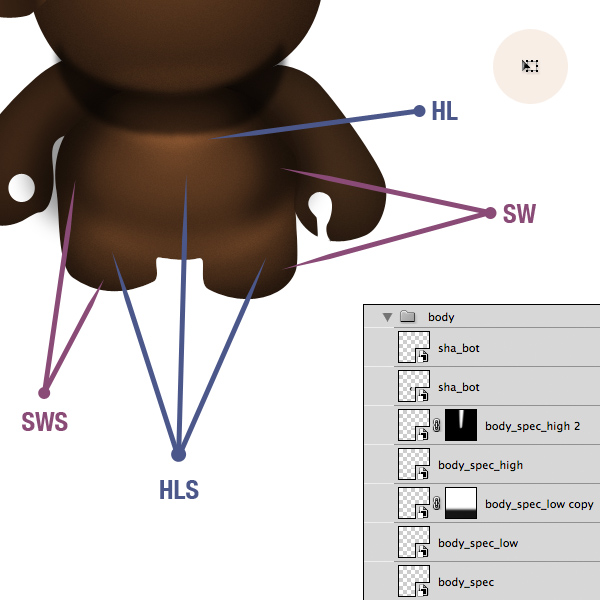Click the body_spec_high layer thumbnail

(x=414, y=464)
